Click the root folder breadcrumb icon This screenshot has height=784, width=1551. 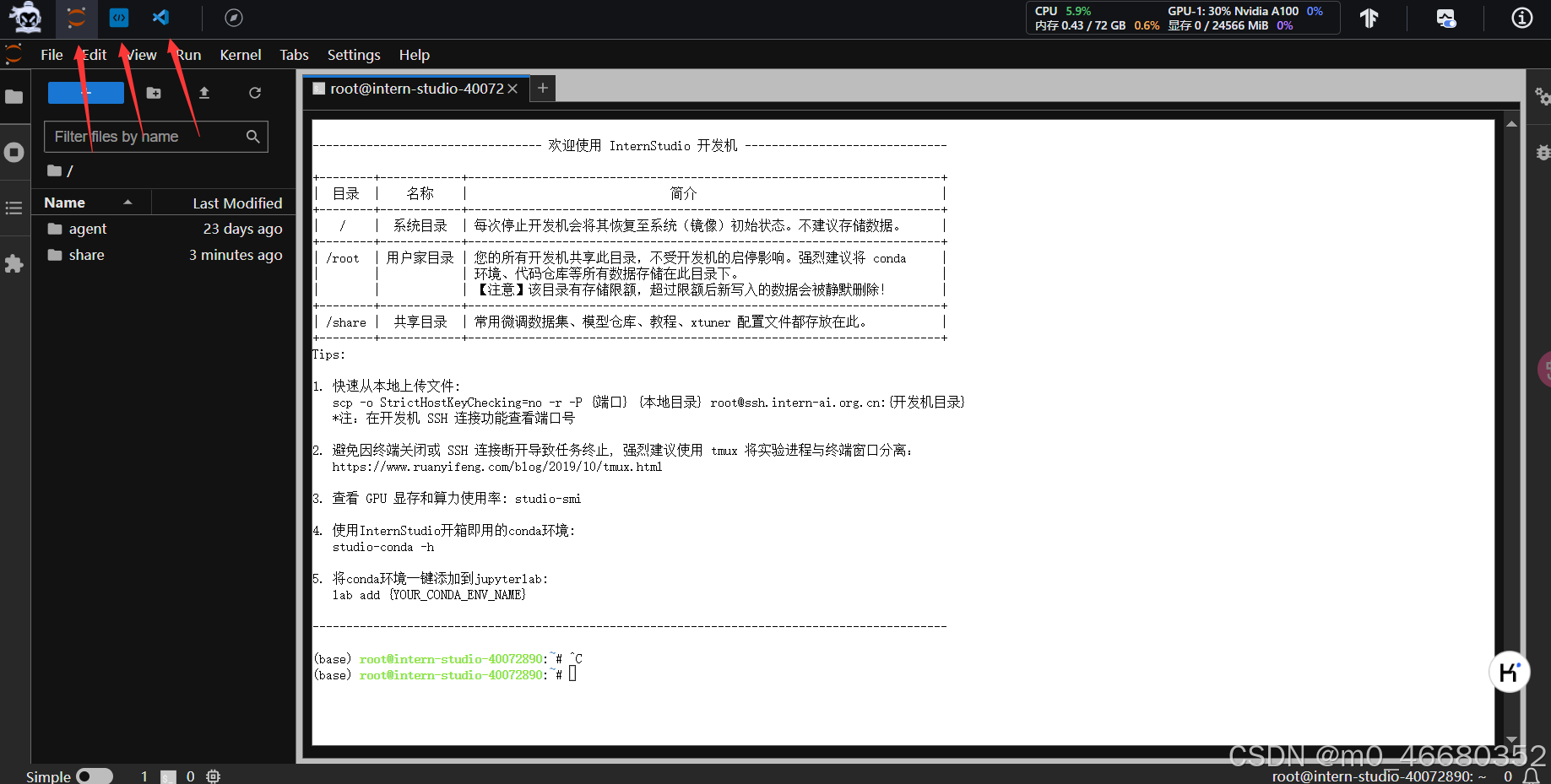coord(54,170)
